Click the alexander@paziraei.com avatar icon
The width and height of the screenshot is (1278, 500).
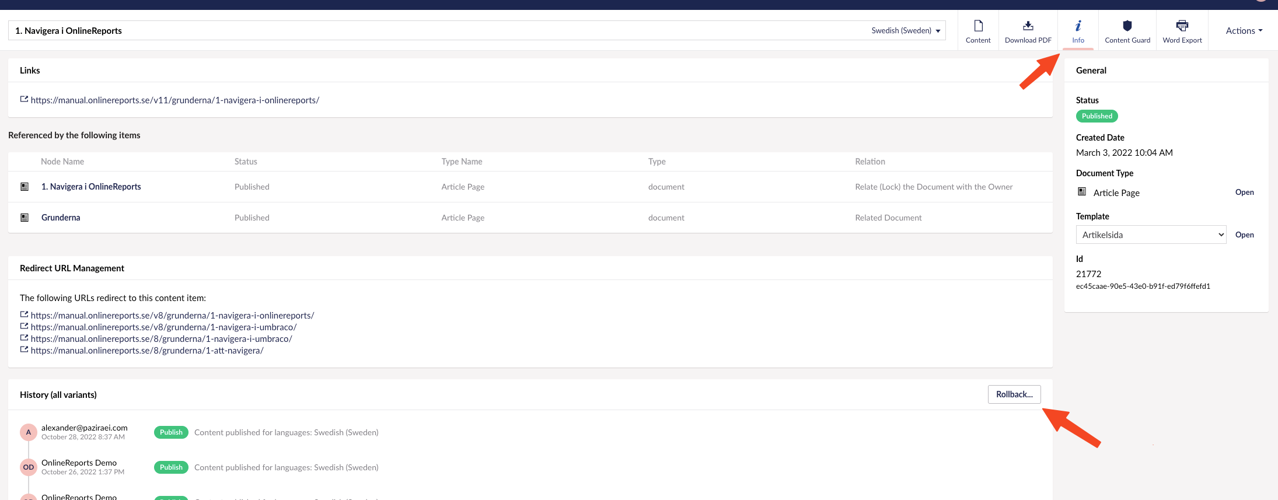click(x=28, y=432)
